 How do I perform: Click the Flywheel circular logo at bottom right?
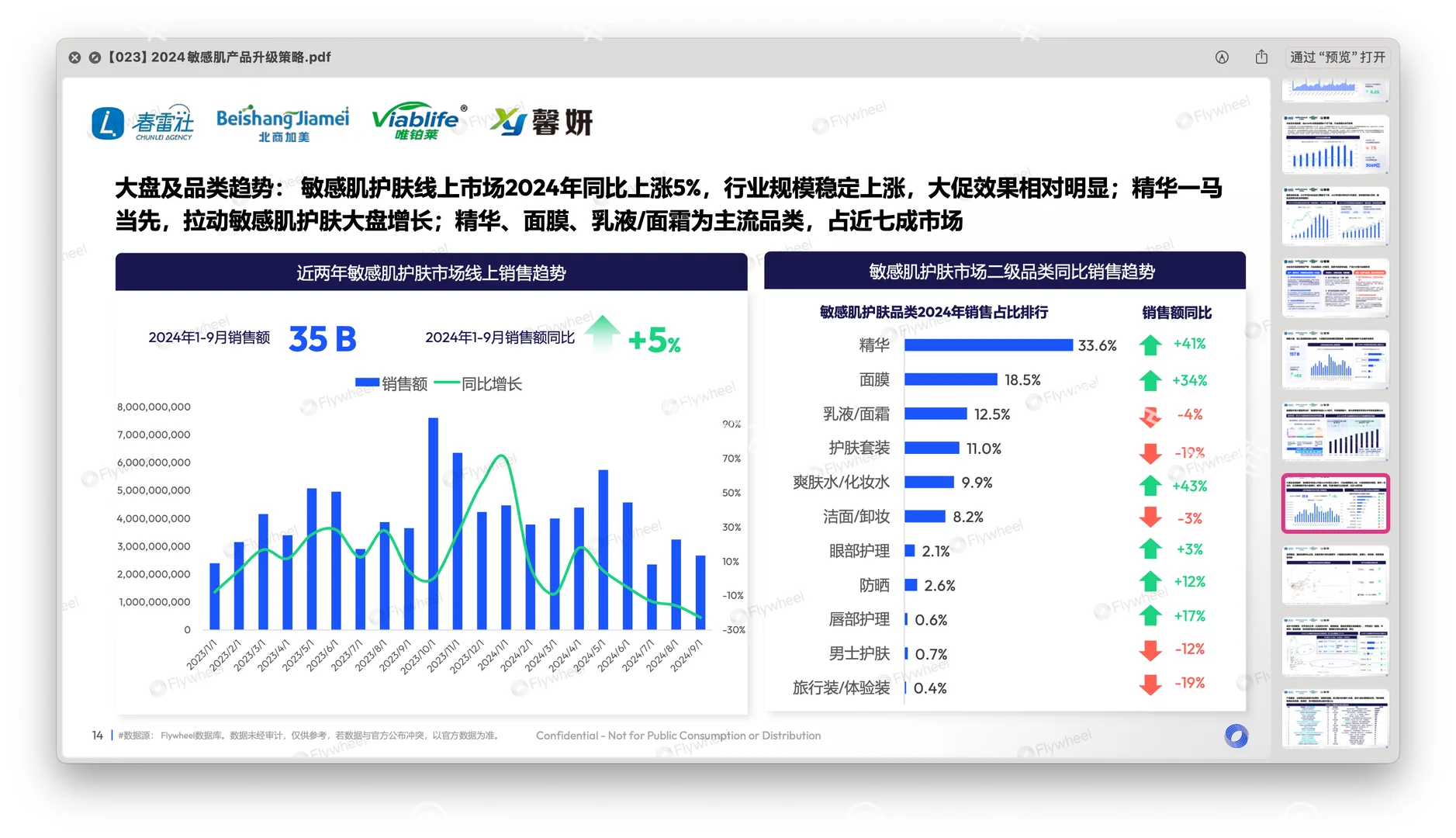coord(1236,734)
